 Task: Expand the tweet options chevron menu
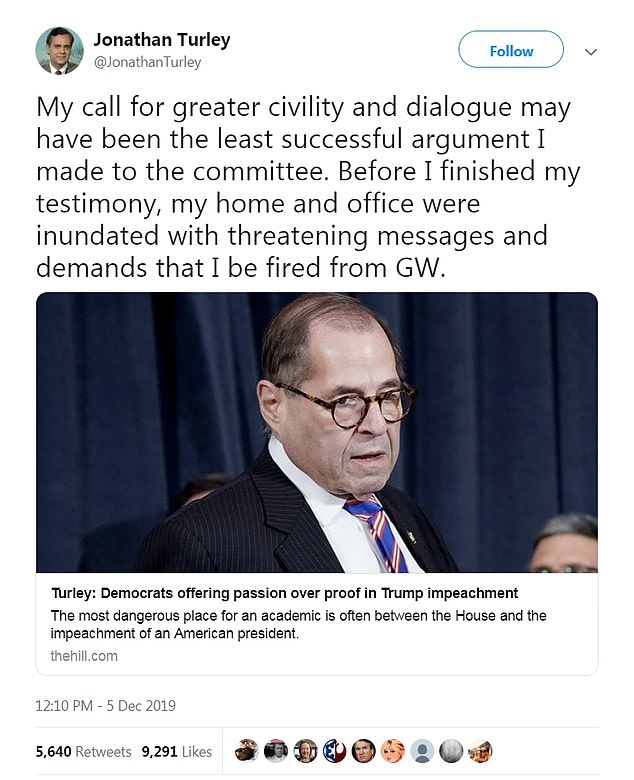pos(590,51)
